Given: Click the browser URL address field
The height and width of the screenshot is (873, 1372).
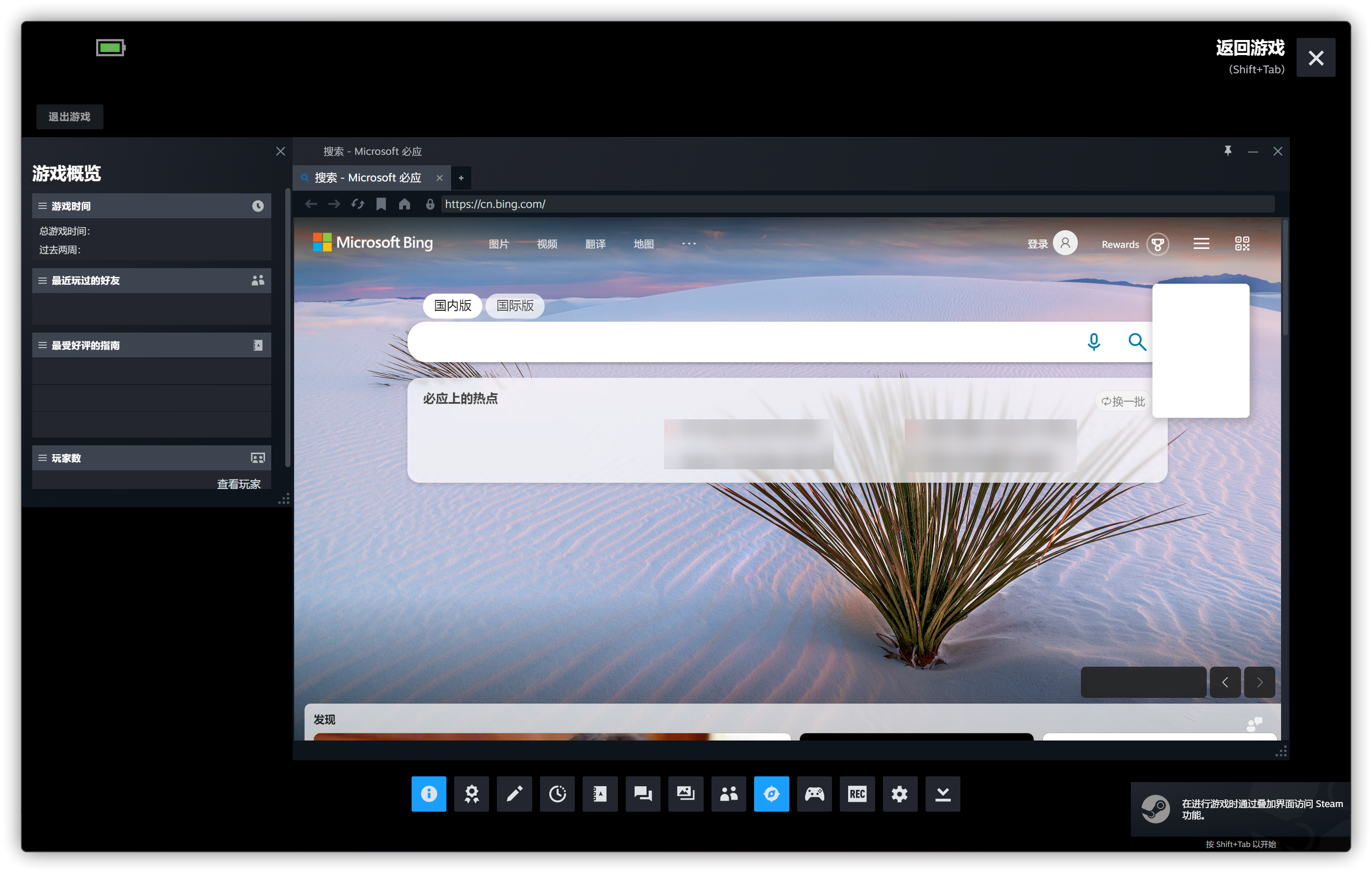Looking at the screenshot, I should [x=855, y=204].
